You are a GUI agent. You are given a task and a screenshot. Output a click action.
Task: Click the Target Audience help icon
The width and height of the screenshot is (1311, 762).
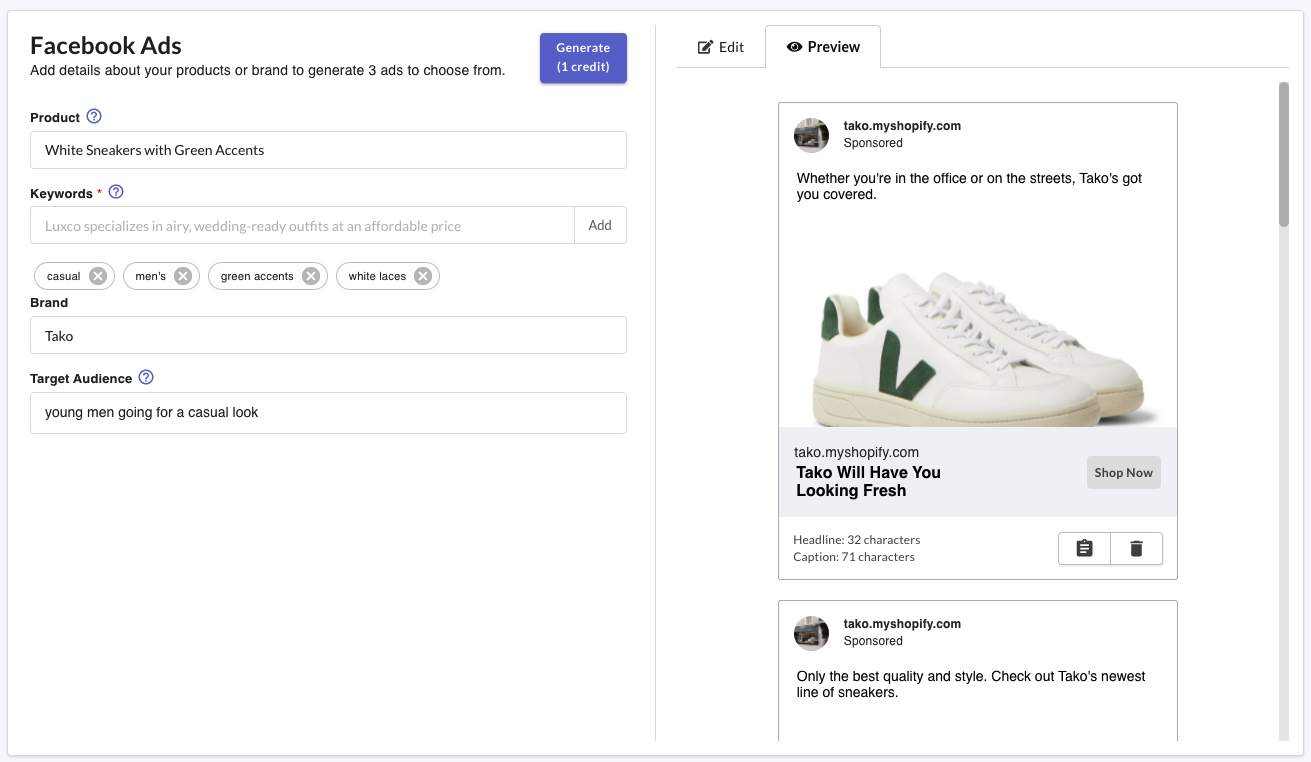(x=146, y=378)
